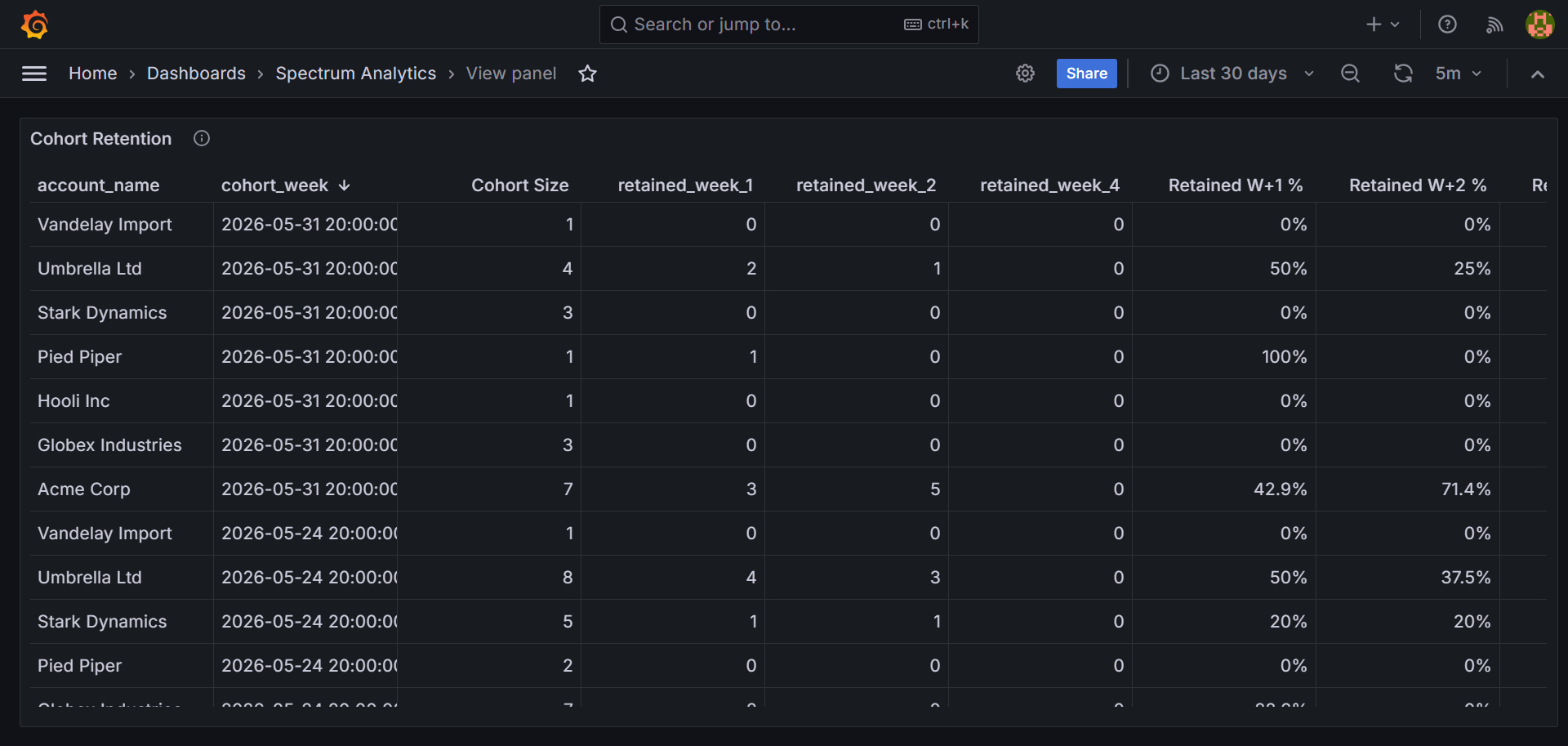The image size is (1568, 746).
Task: Click the Share button
Action: click(1086, 74)
